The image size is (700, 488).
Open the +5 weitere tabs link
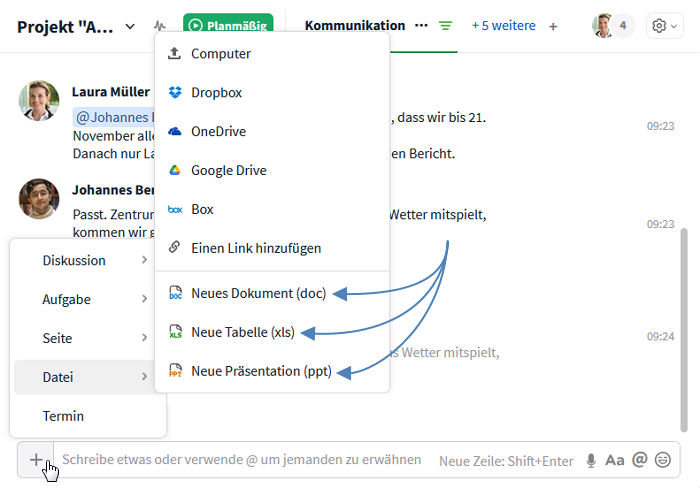pyautogui.click(x=503, y=26)
